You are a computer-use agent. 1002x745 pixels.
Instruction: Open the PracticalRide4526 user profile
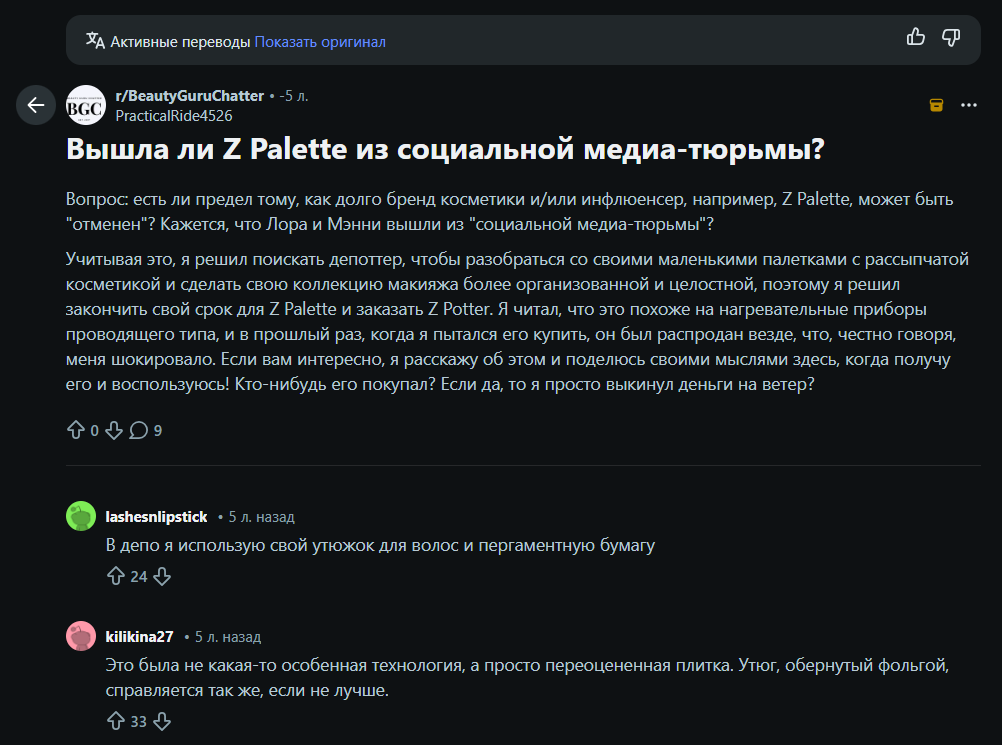coord(173,115)
